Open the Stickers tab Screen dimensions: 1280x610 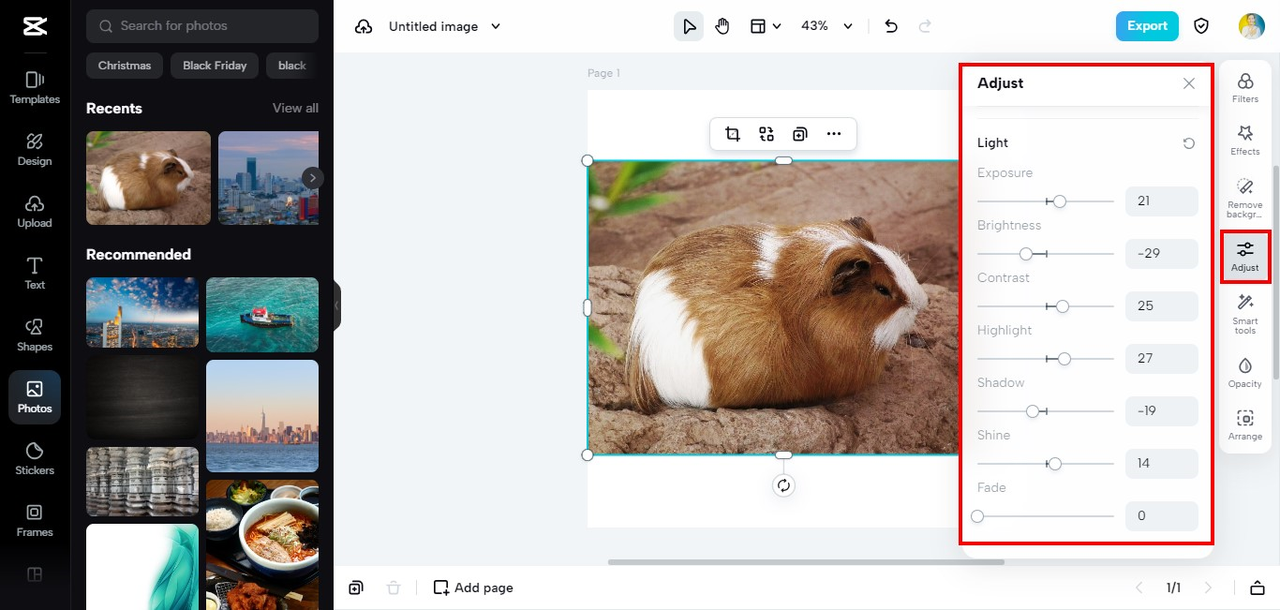pos(35,458)
